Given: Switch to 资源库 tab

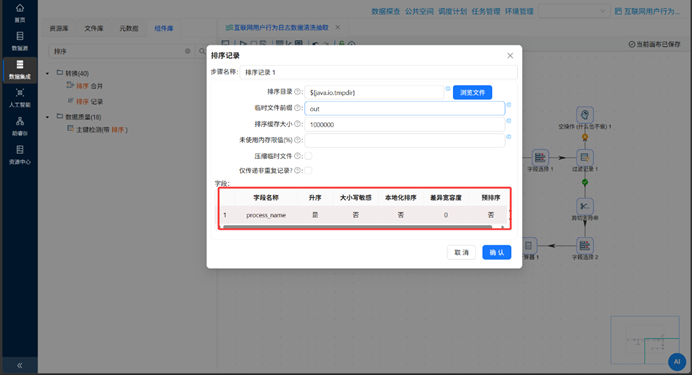Looking at the screenshot, I should click(59, 28).
